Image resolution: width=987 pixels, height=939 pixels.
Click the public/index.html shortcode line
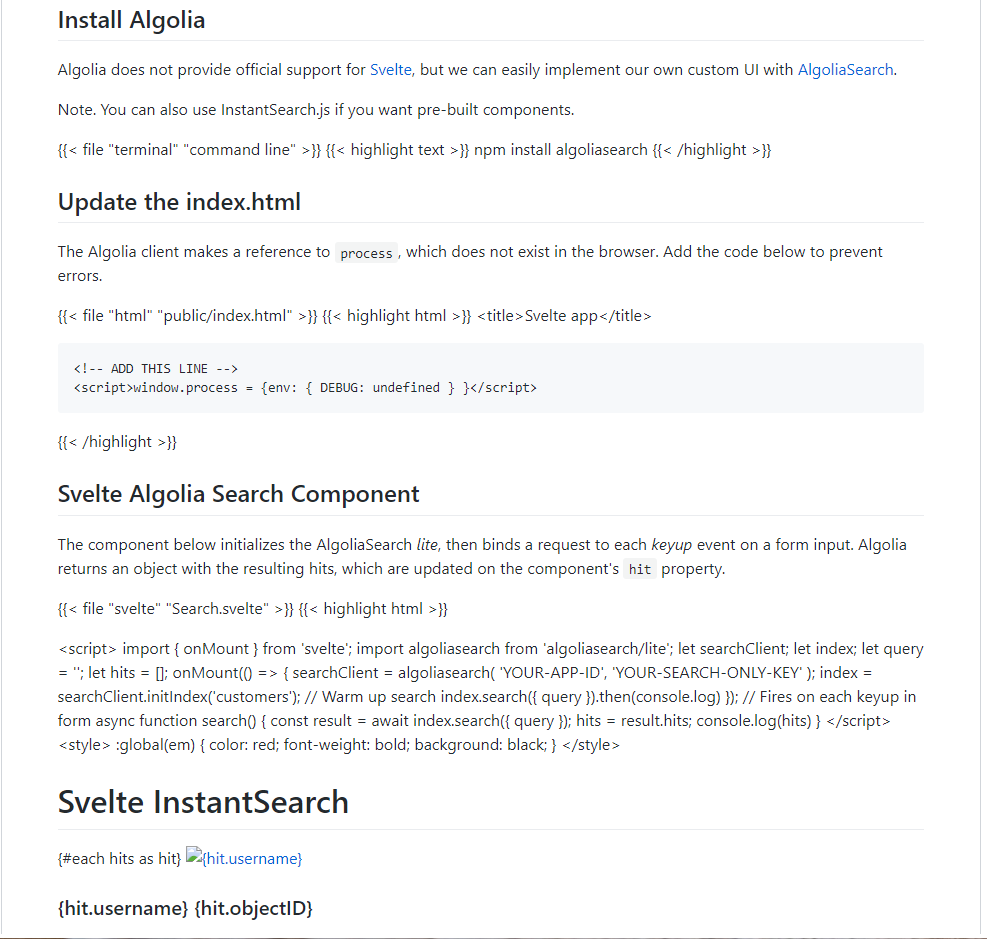pos(354,316)
